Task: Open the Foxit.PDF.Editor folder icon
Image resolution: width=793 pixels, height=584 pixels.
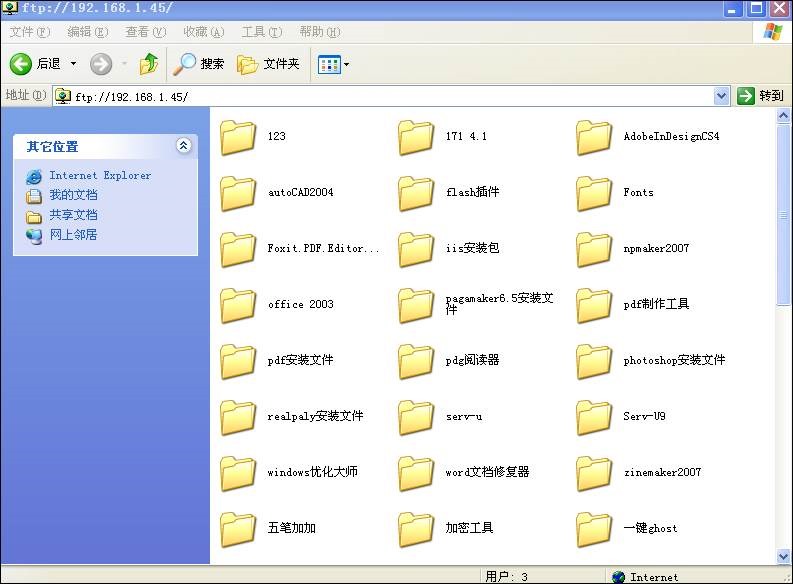Action: point(238,249)
